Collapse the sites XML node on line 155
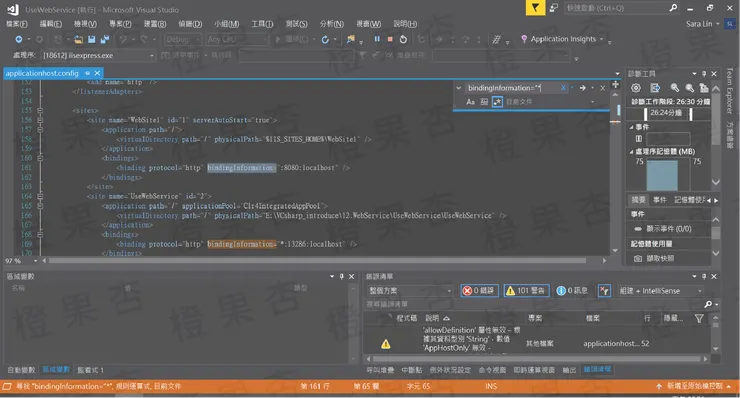740x398 pixels. pyautogui.click(x=40, y=110)
